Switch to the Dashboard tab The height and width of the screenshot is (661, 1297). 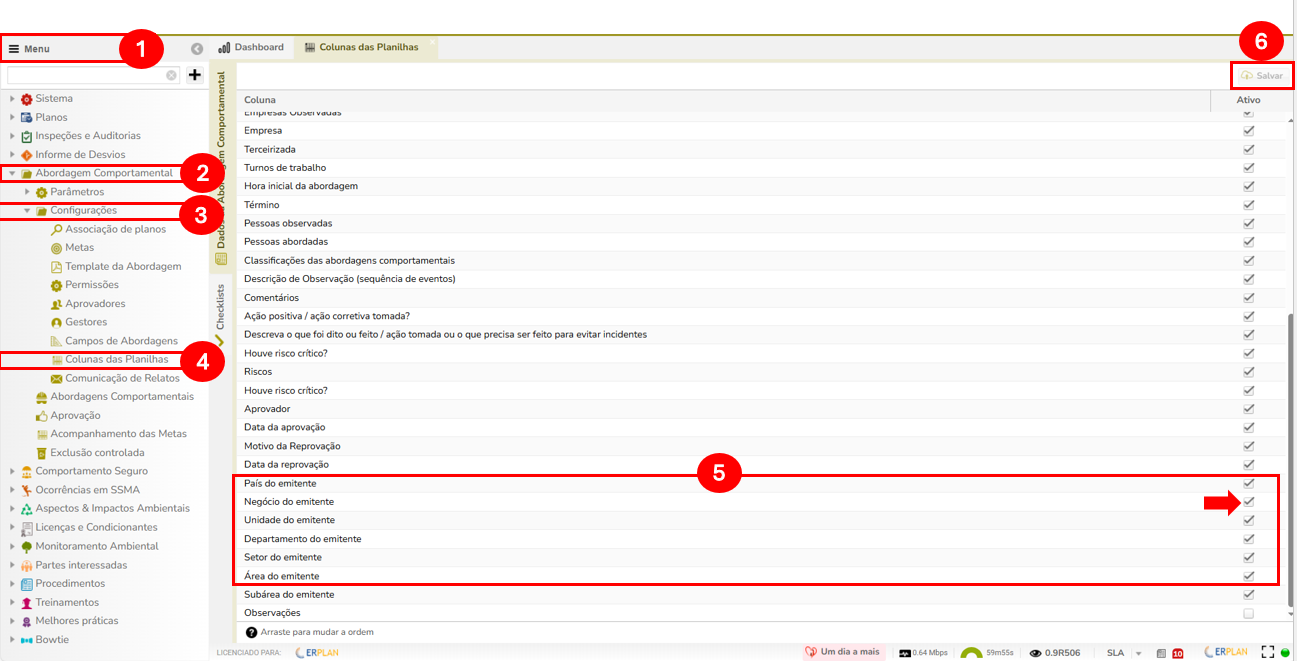(251, 47)
